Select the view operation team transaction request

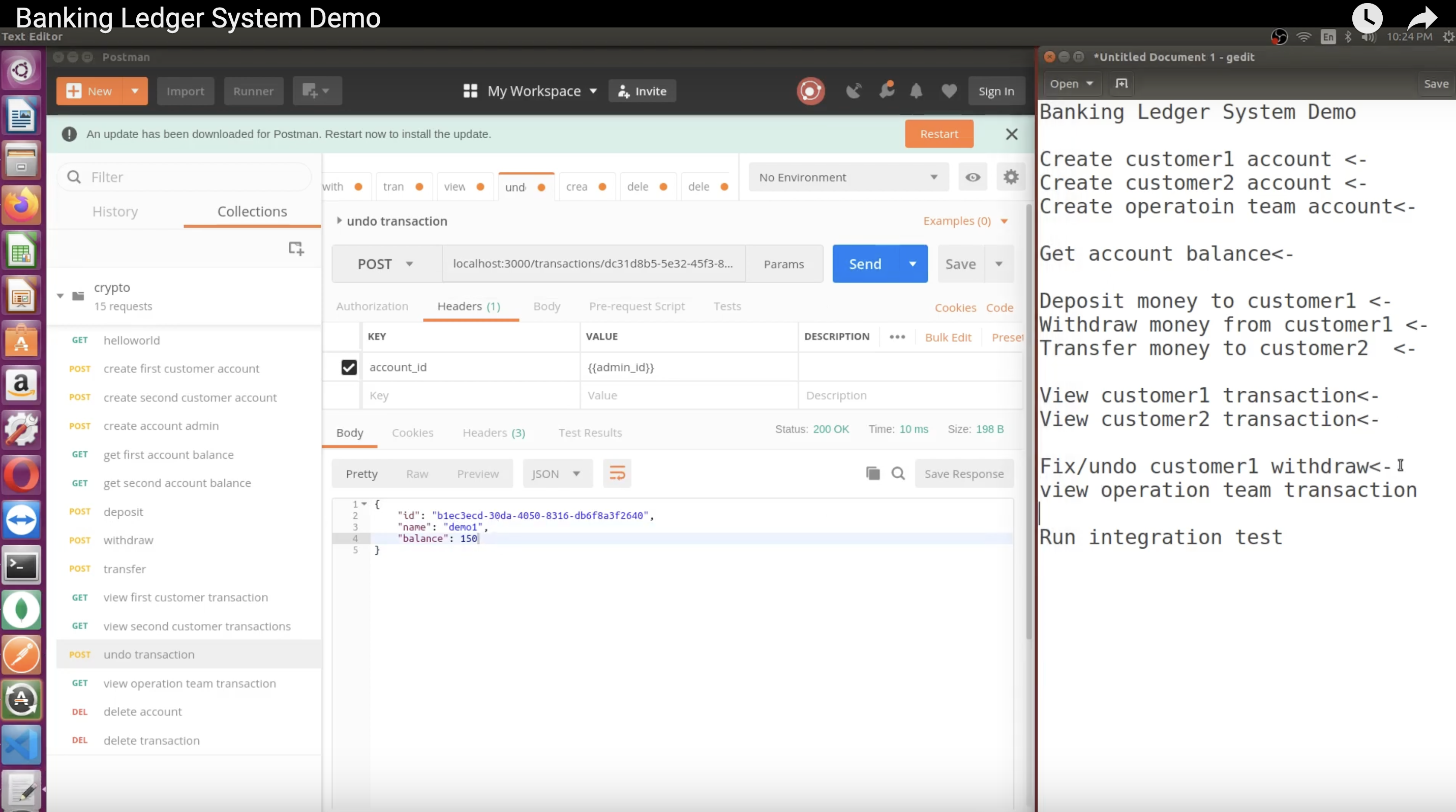click(189, 683)
